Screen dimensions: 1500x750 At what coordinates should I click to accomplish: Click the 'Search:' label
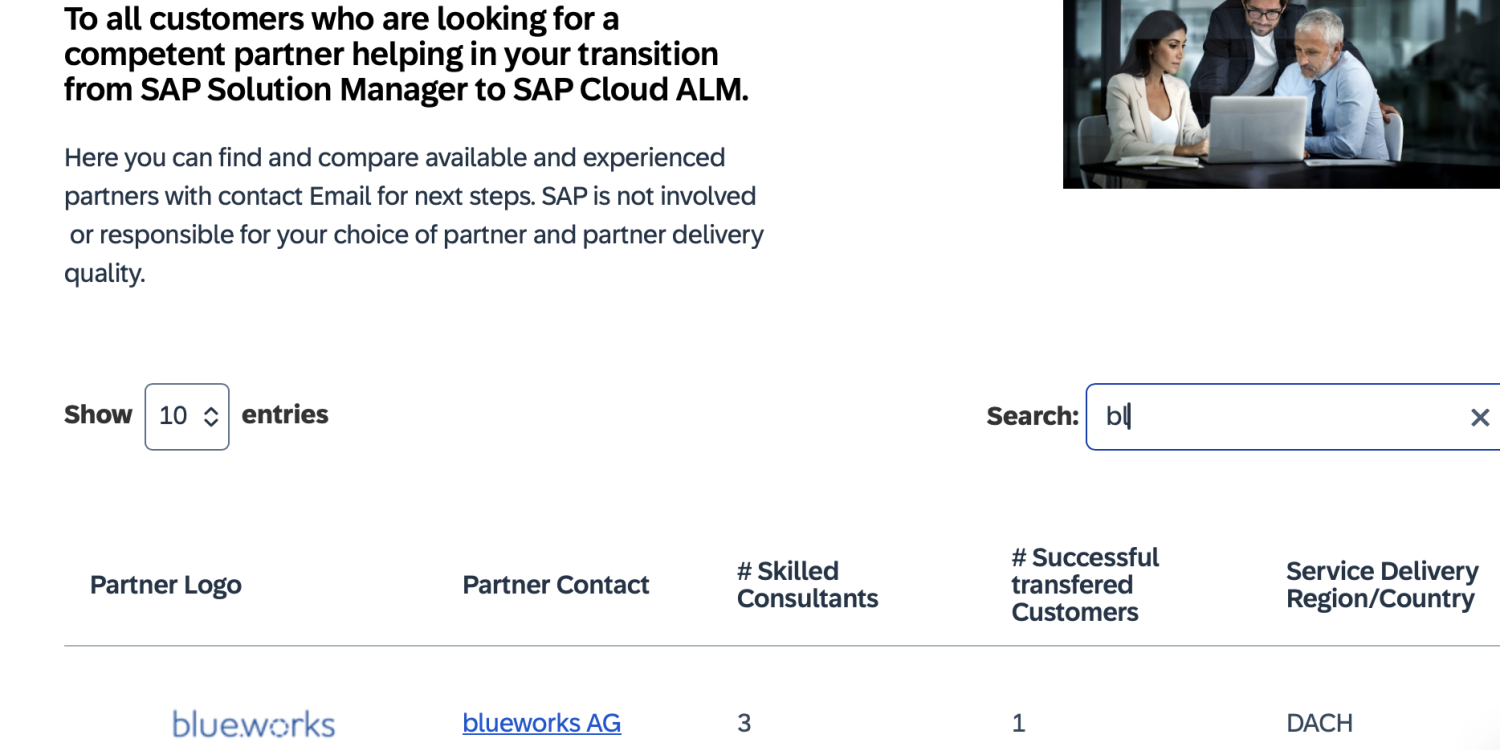click(1032, 417)
